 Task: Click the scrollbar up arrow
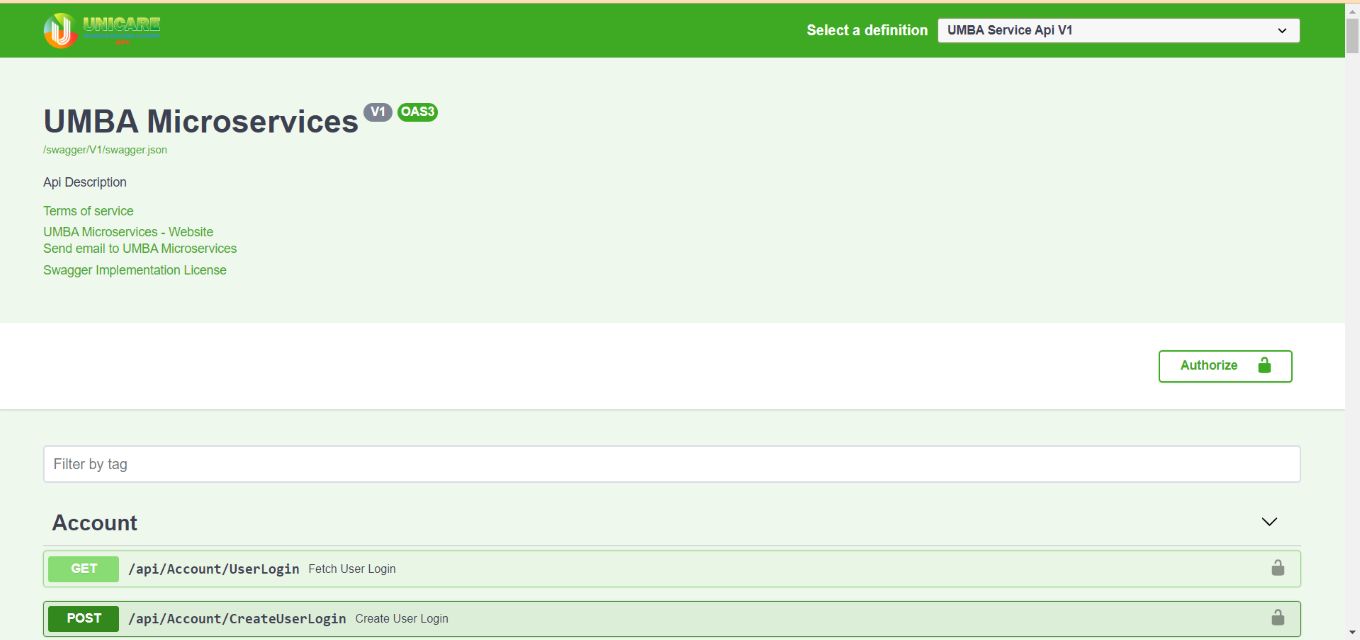(1352, 10)
